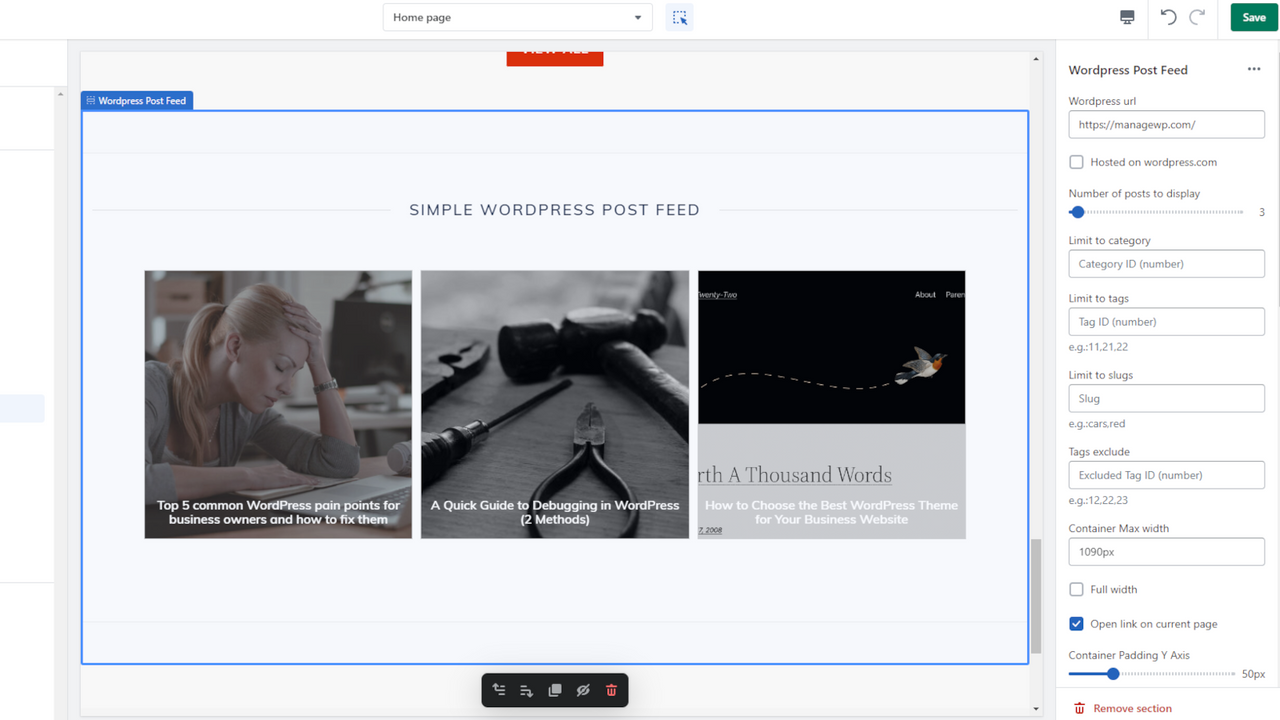Disable Open link on current page
This screenshot has width=1280, height=720.
pos(1076,623)
